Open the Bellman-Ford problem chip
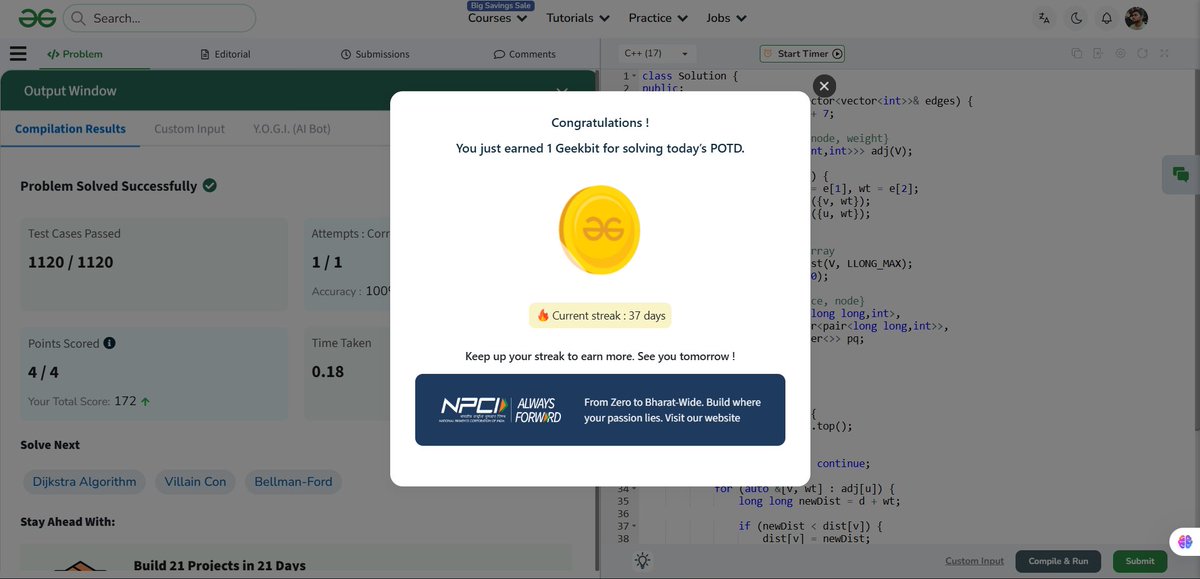Viewport: 1200px width, 579px height. (293, 482)
